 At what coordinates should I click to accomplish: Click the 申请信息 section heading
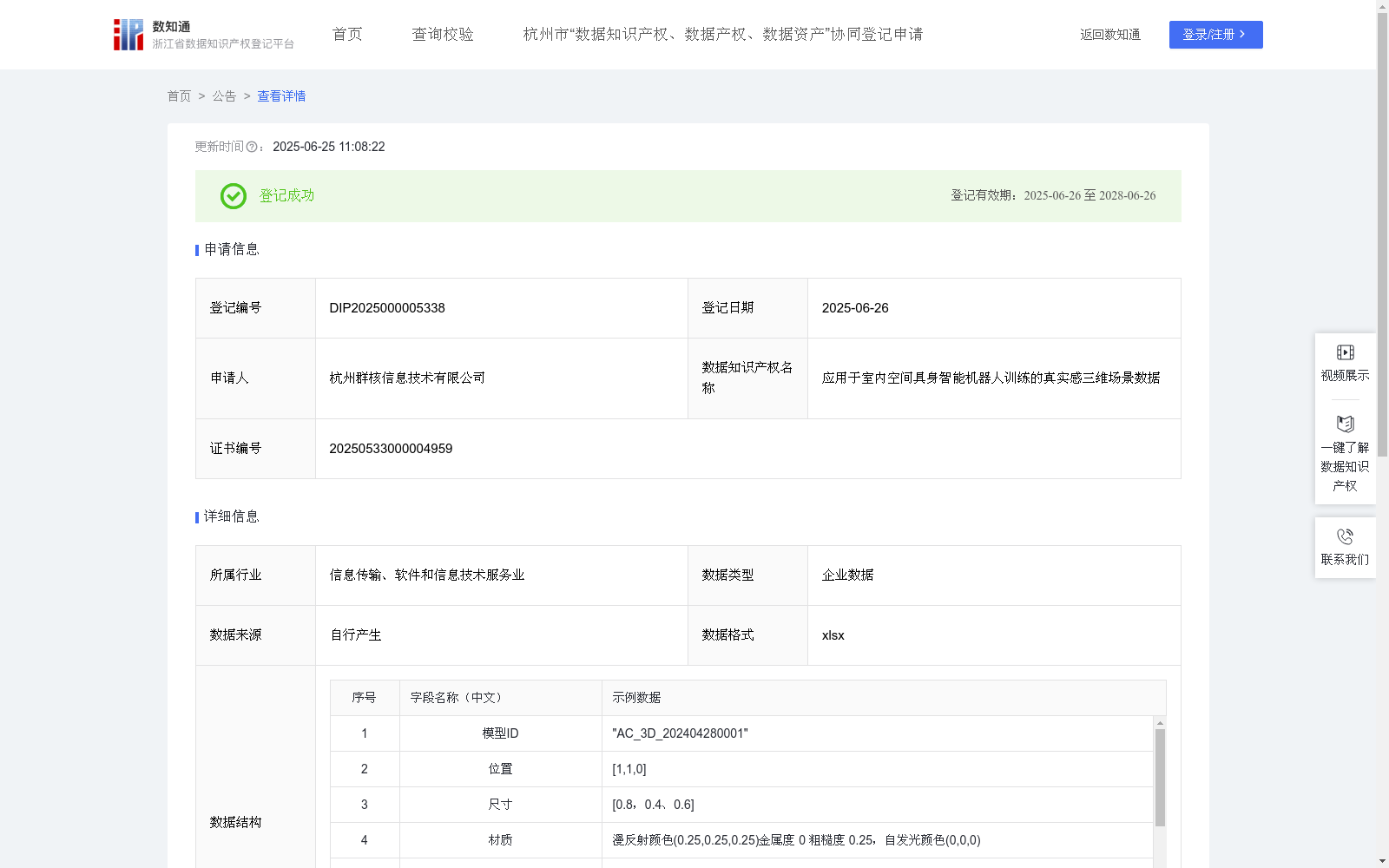231,250
